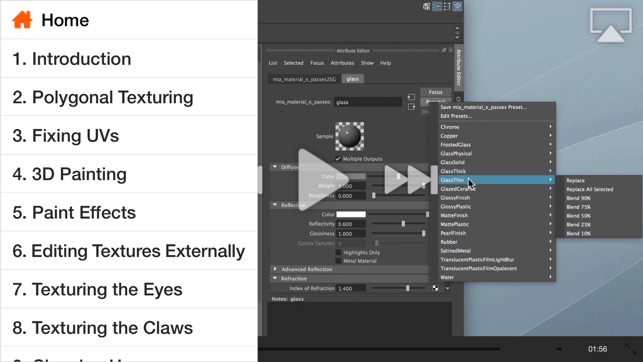Image resolution: width=643 pixels, height=362 pixels.
Task: Expand the Advanced Reflection section
Action: click(x=275, y=269)
